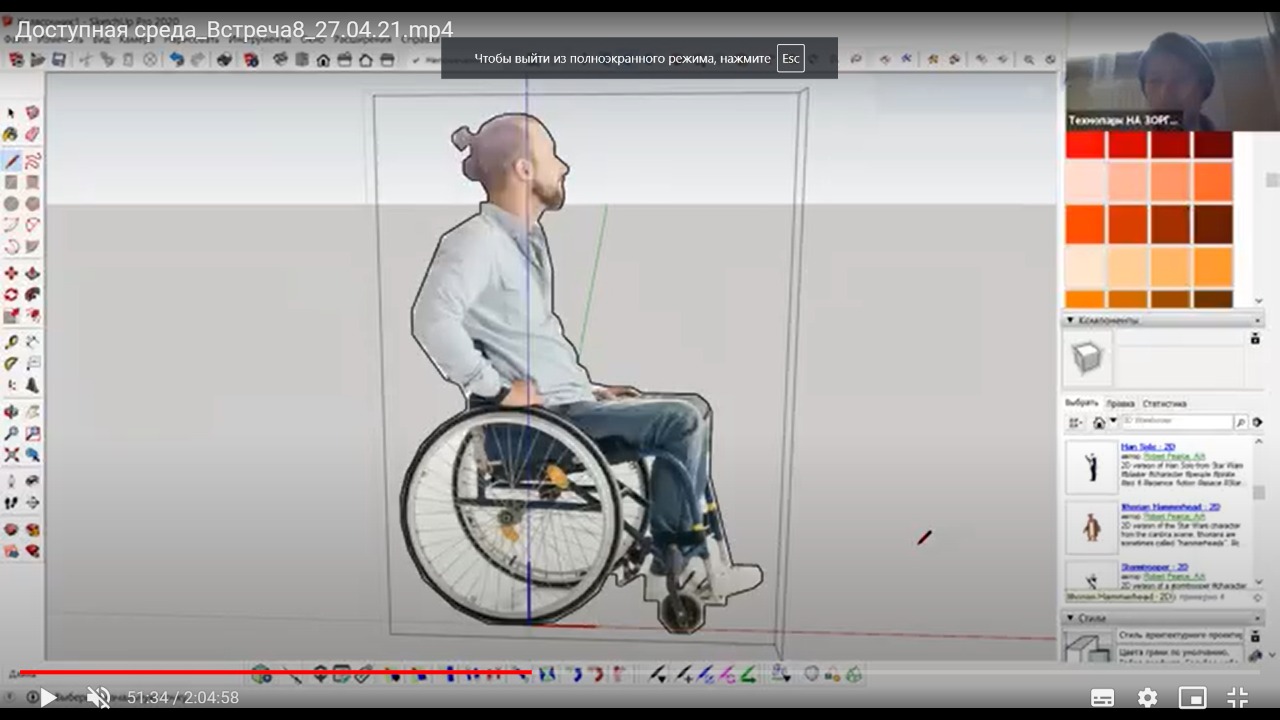Image resolution: width=1280 pixels, height=720 pixels.
Task: Switch to miniplayer mode
Action: pyautogui.click(x=1192, y=697)
